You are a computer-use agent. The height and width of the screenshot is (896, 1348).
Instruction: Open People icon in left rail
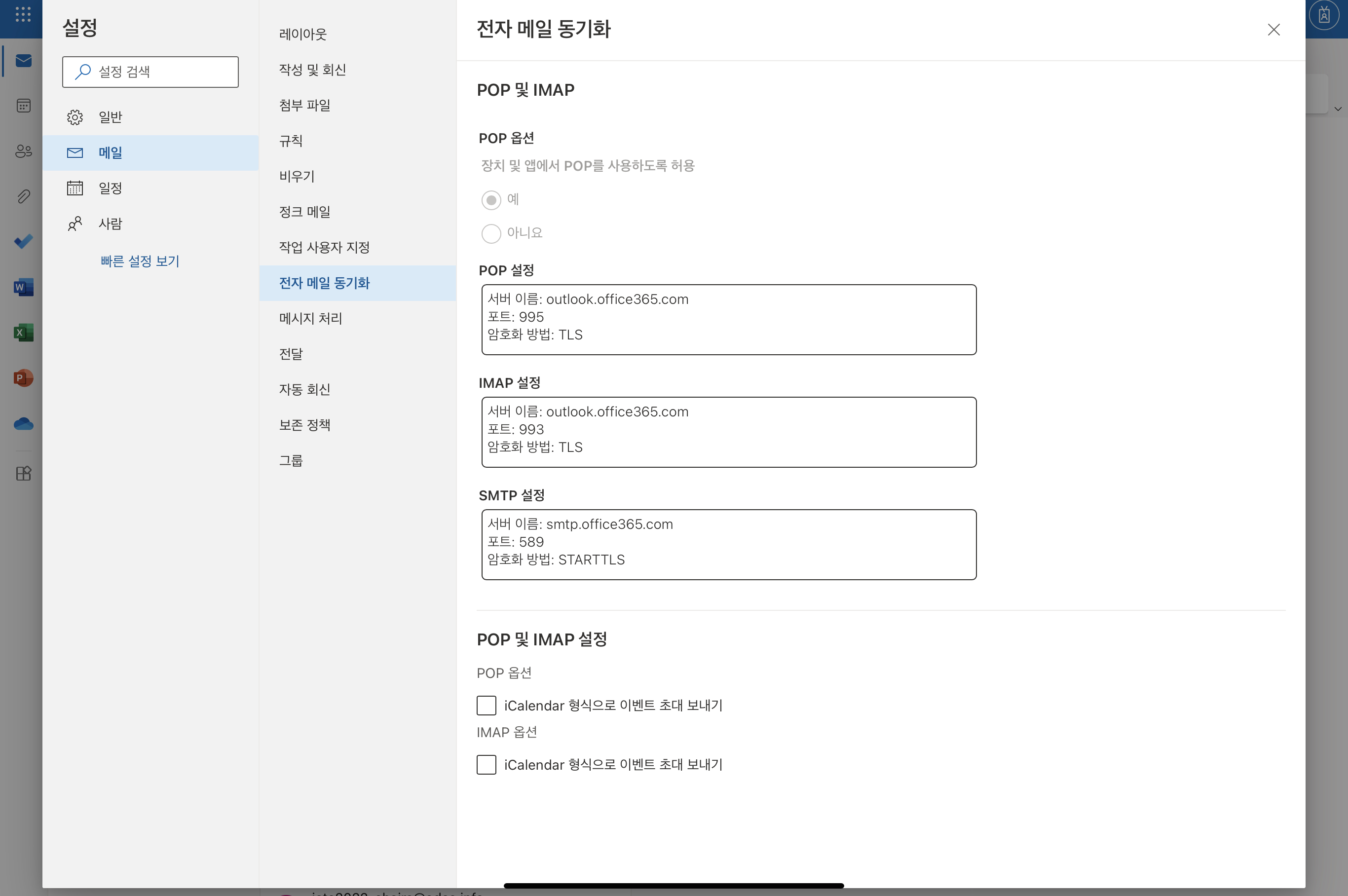pos(23,151)
